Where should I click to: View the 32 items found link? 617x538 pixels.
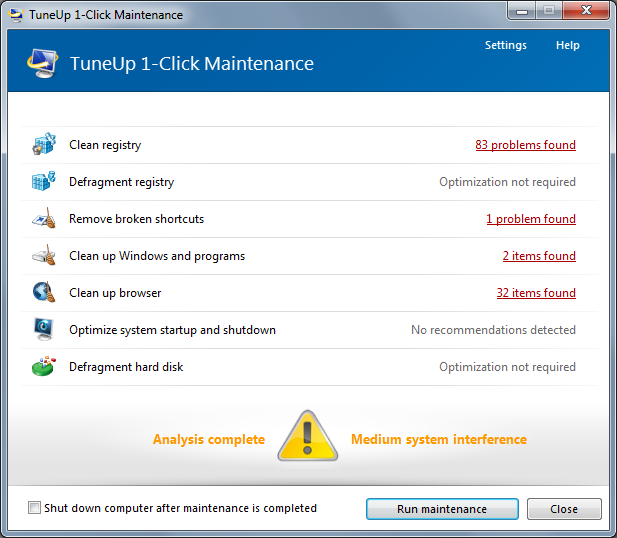536,293
